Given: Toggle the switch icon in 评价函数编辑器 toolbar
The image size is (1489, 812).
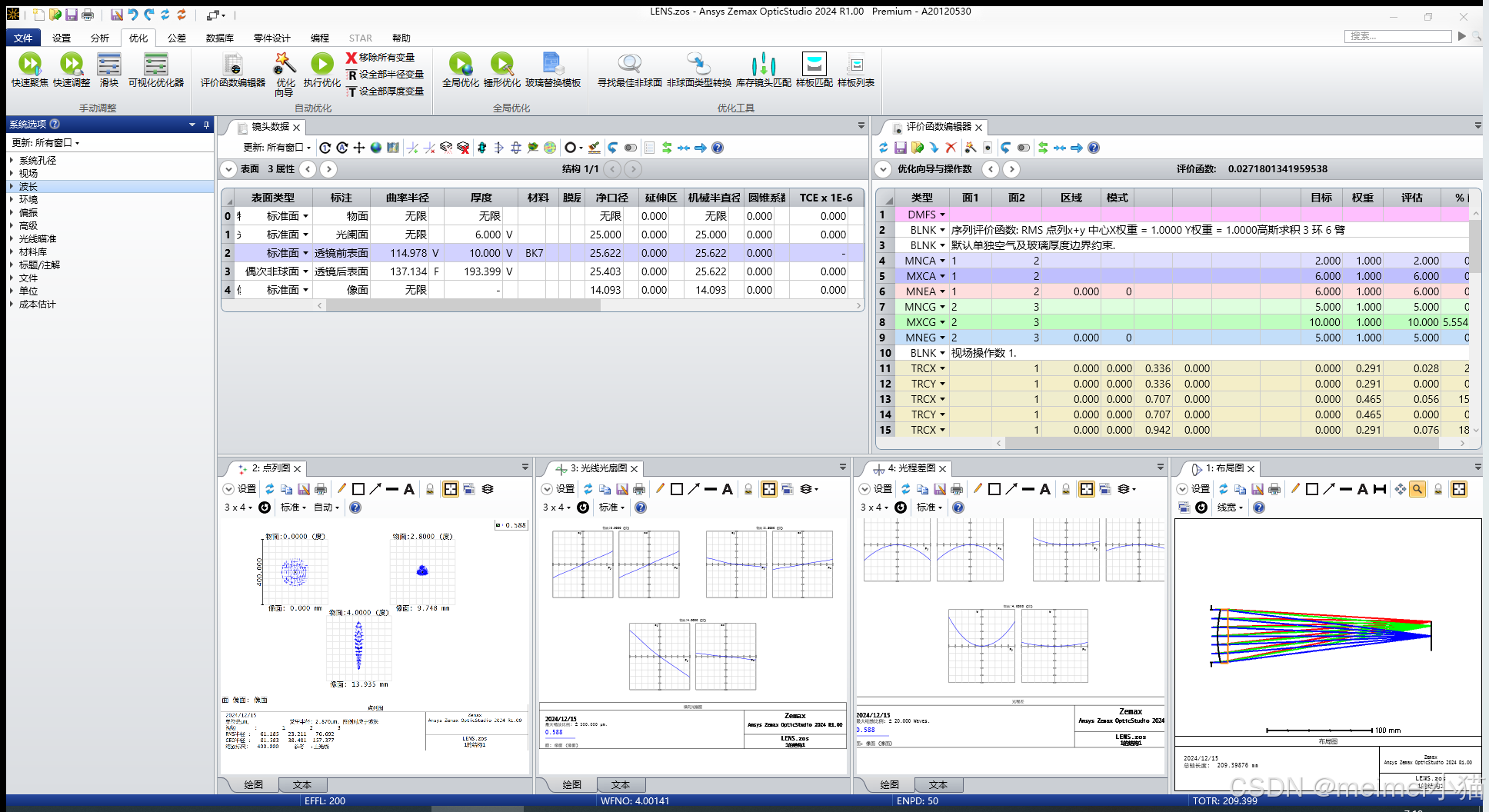Looking at the screenshot, I should tap(1024, 148).
